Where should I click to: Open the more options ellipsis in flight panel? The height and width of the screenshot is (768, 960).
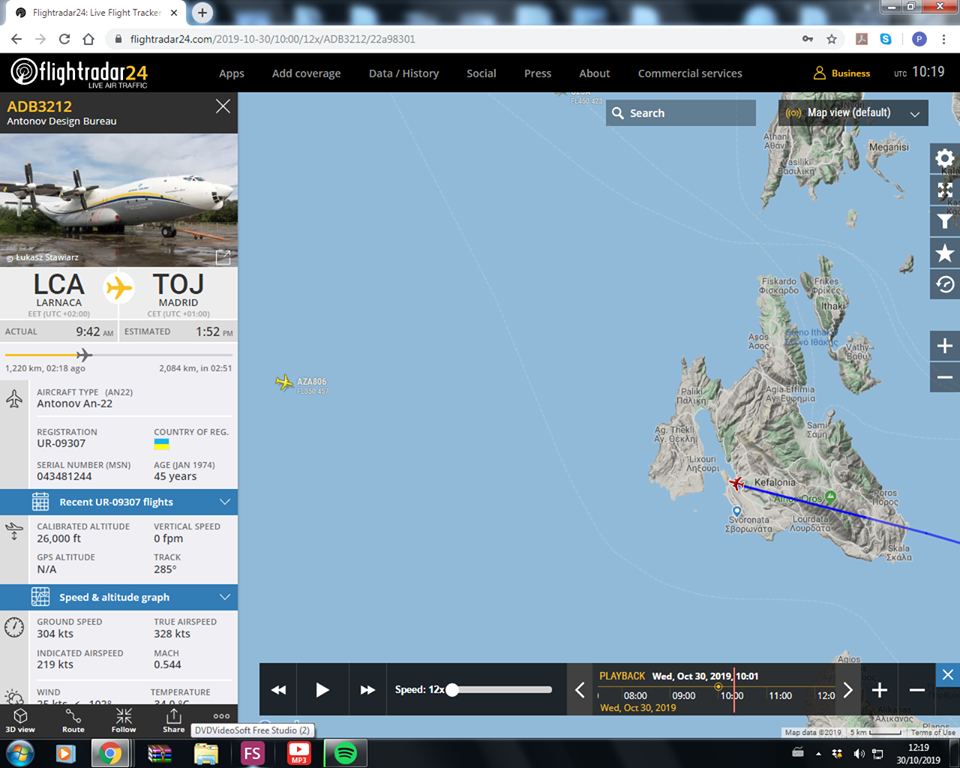(222, 716)
